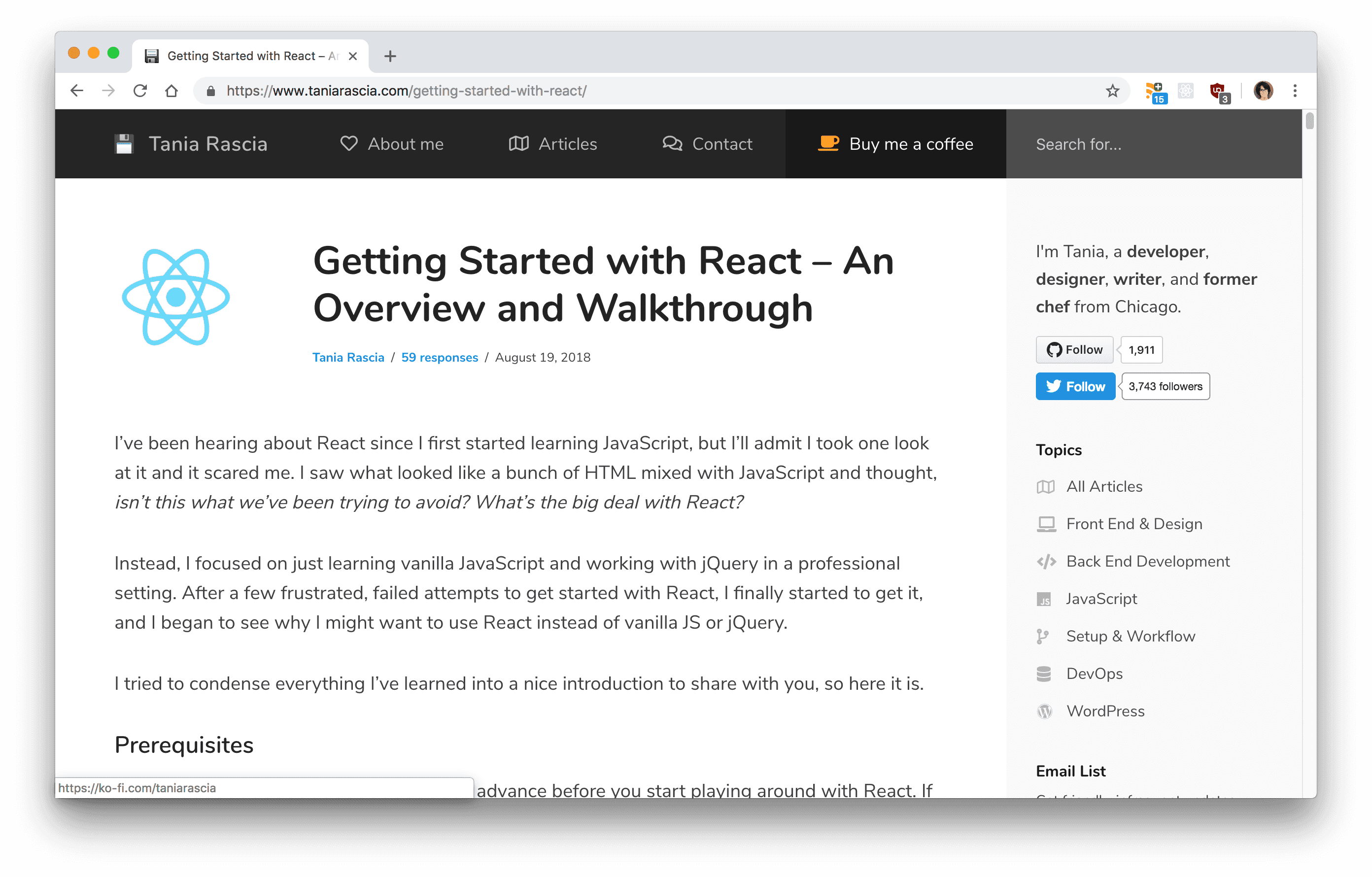
Task: Select the Getting Started with React tab
Action: pos(251,56)
